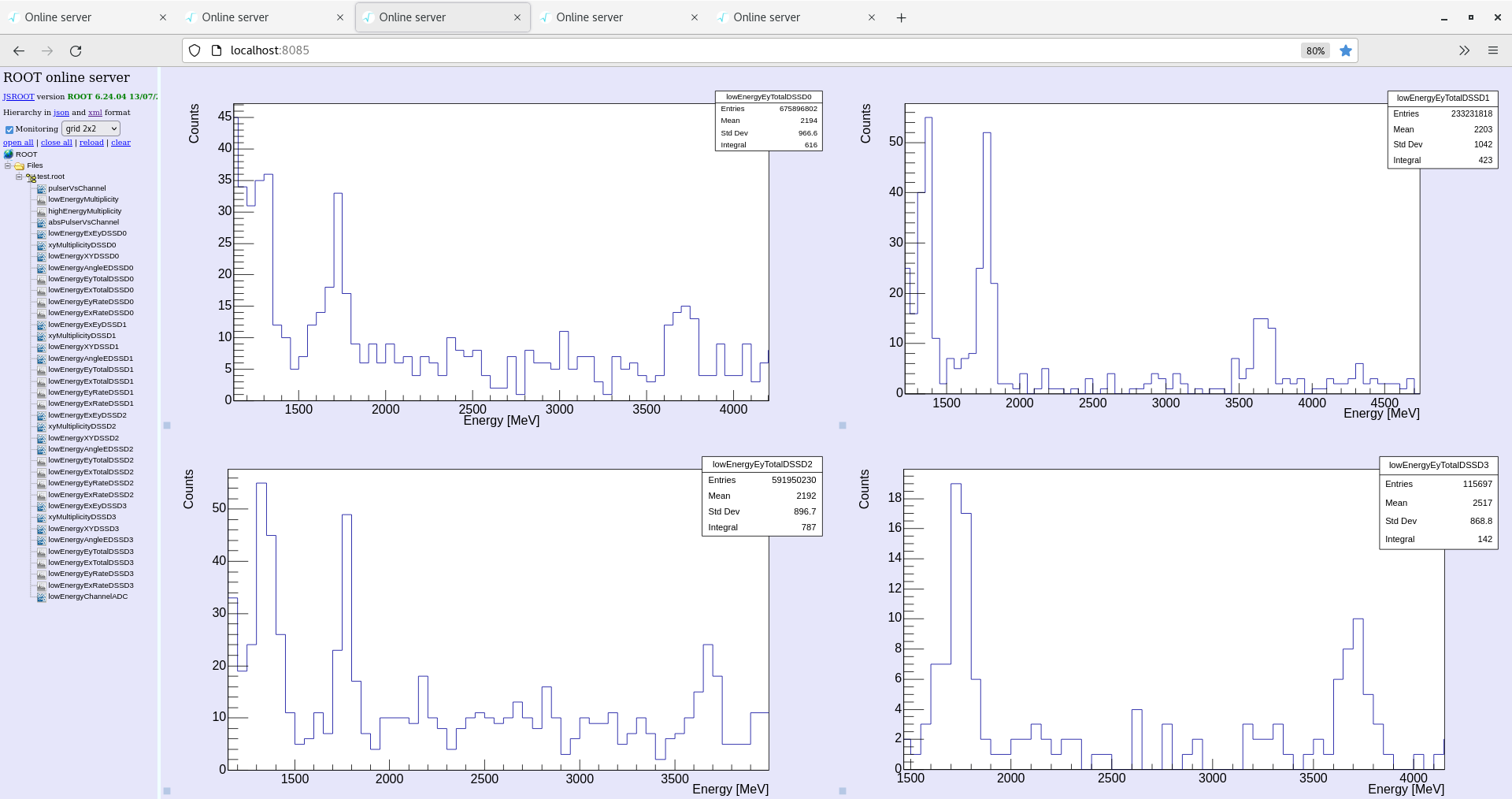Click the pulserVsChannel histogram icon

42,189
